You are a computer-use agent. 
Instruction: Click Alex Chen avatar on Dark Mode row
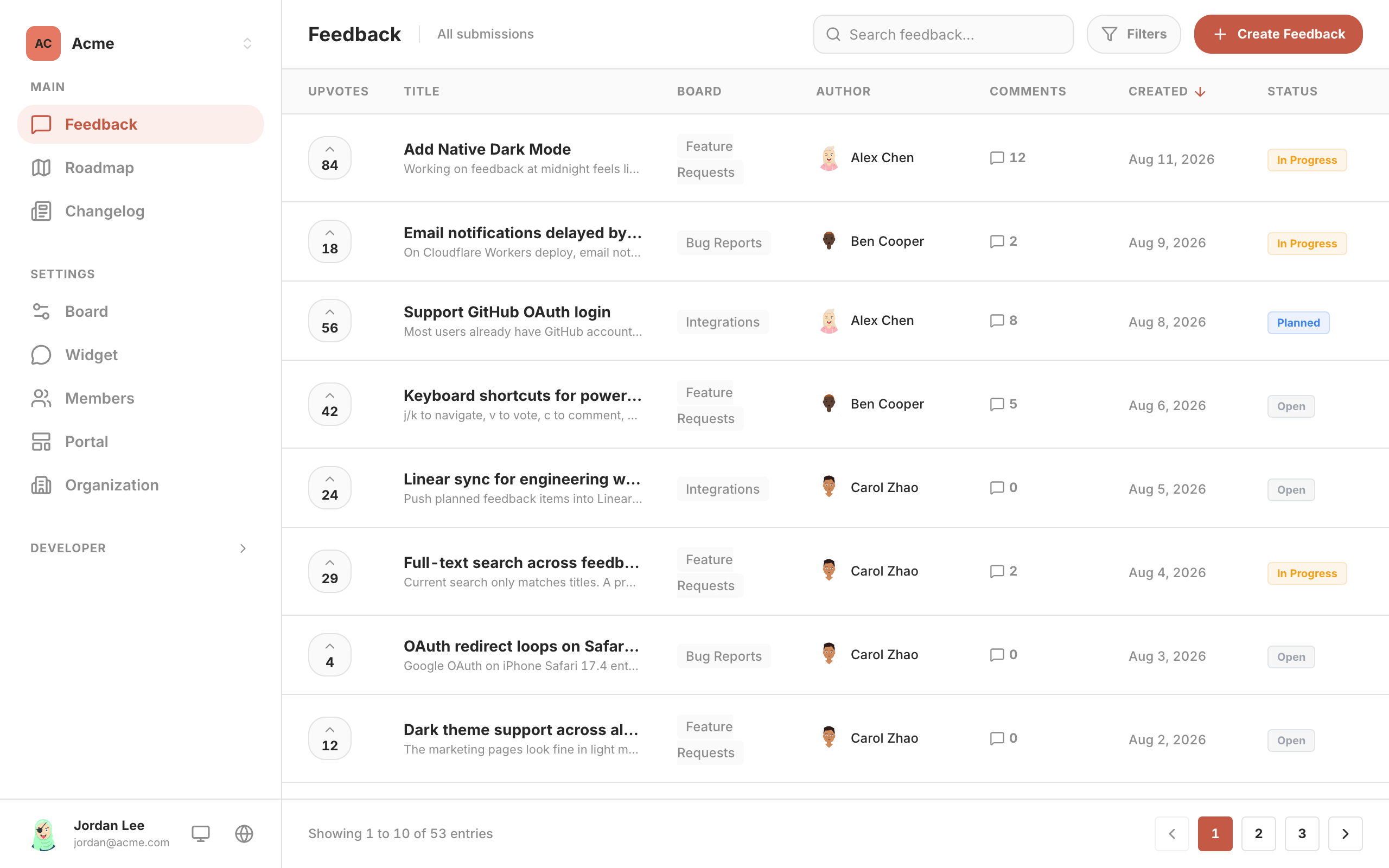pos(829,158)
